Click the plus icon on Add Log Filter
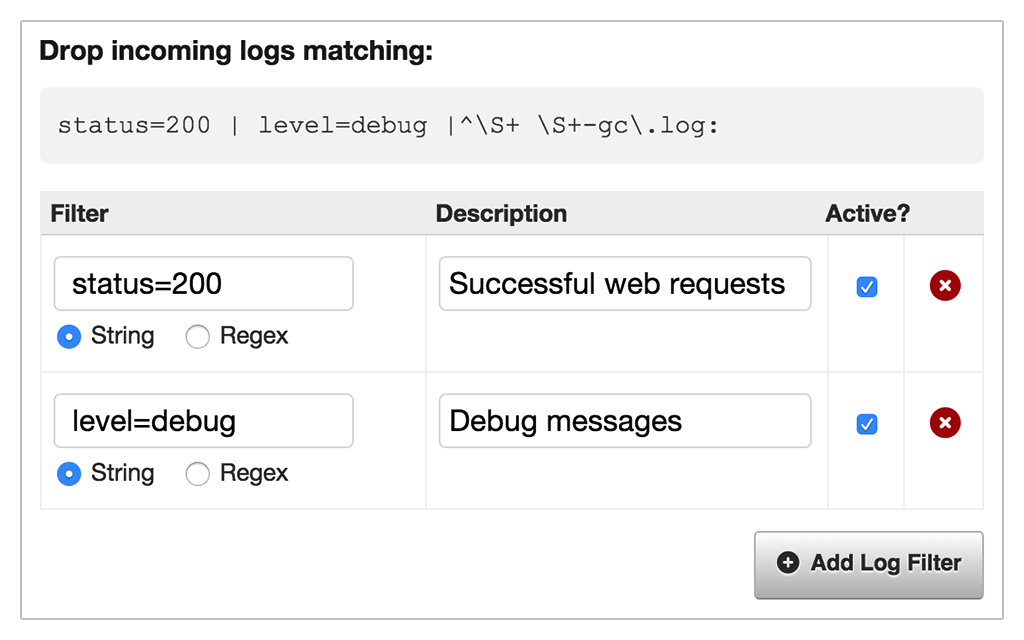Screen dimensions: 1024x640 [x=788, y=563]
